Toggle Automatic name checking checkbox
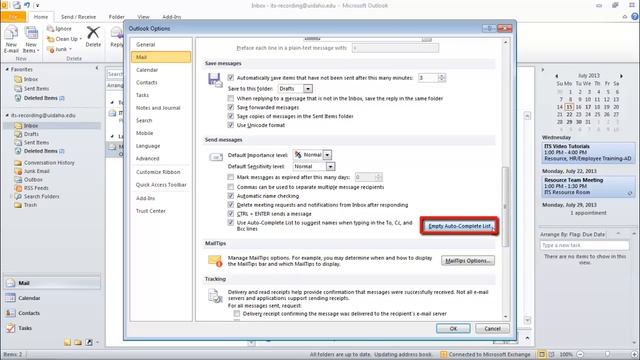The width and height of the screenshot is (640, 360). (231, 196)
